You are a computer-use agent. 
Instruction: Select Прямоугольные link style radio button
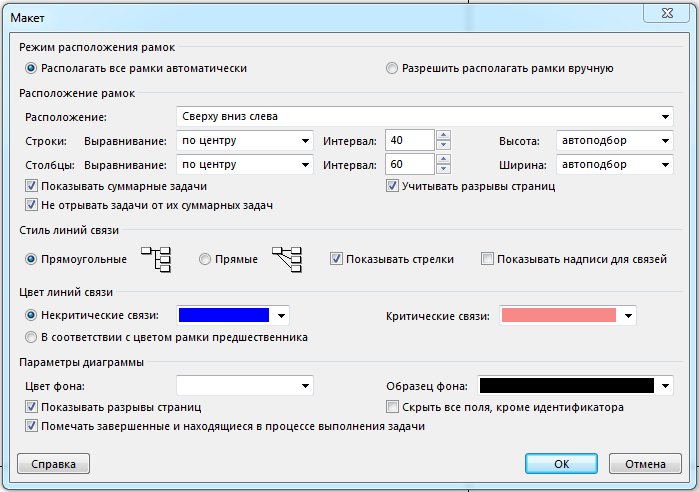(x=31, y=259)
